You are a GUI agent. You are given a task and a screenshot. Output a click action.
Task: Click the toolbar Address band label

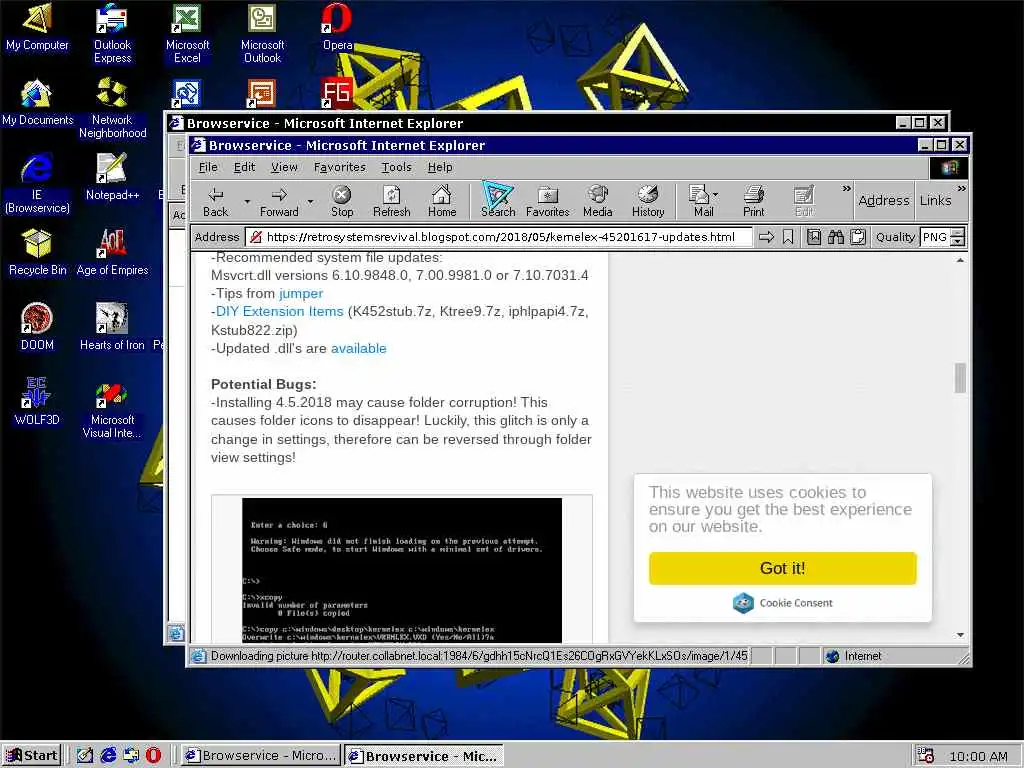coord(884,200)
